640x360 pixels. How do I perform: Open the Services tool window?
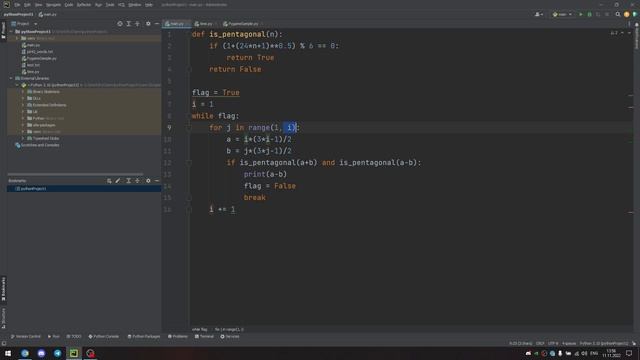(230, 336)
